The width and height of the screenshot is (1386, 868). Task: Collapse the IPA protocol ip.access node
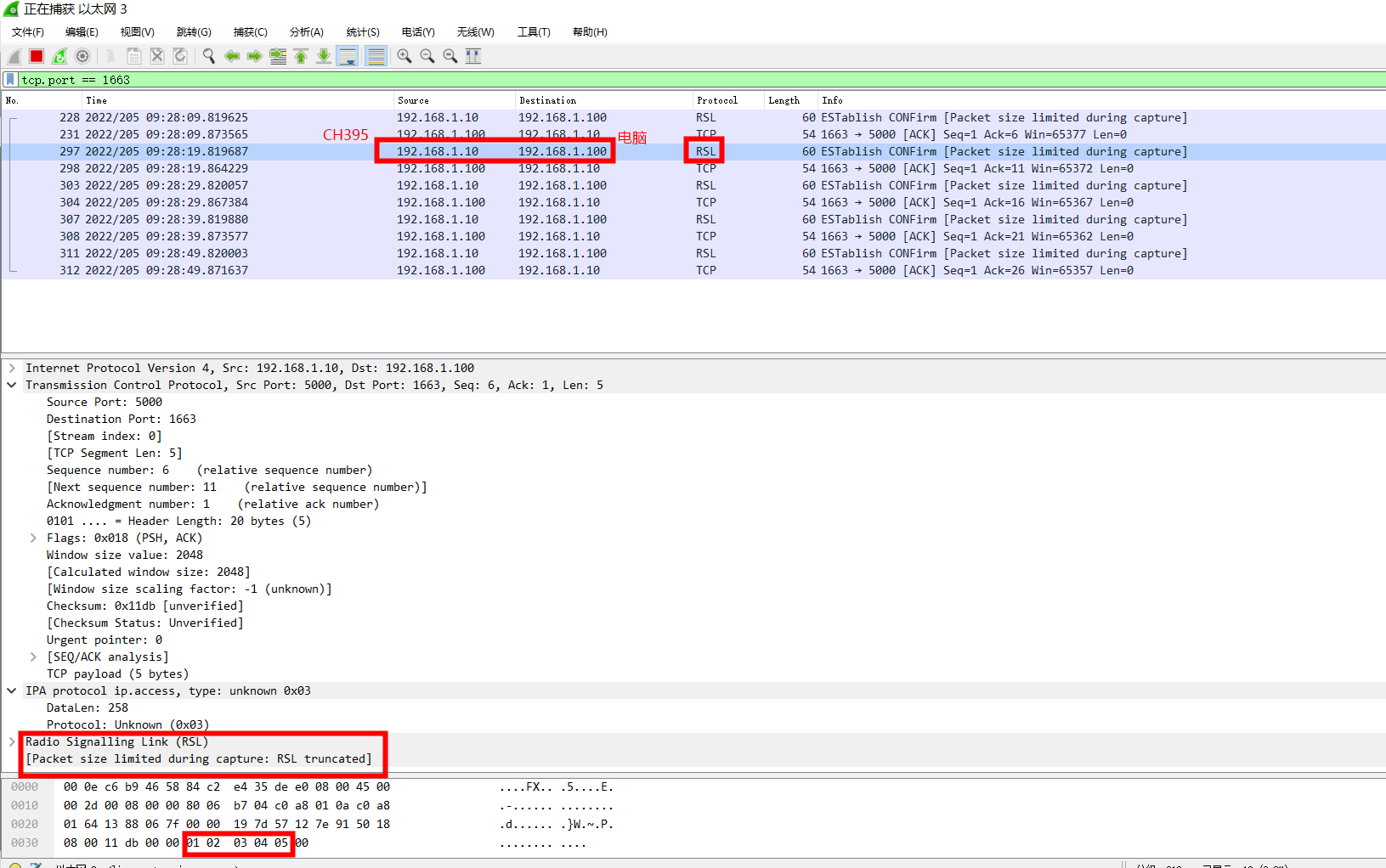12,690
